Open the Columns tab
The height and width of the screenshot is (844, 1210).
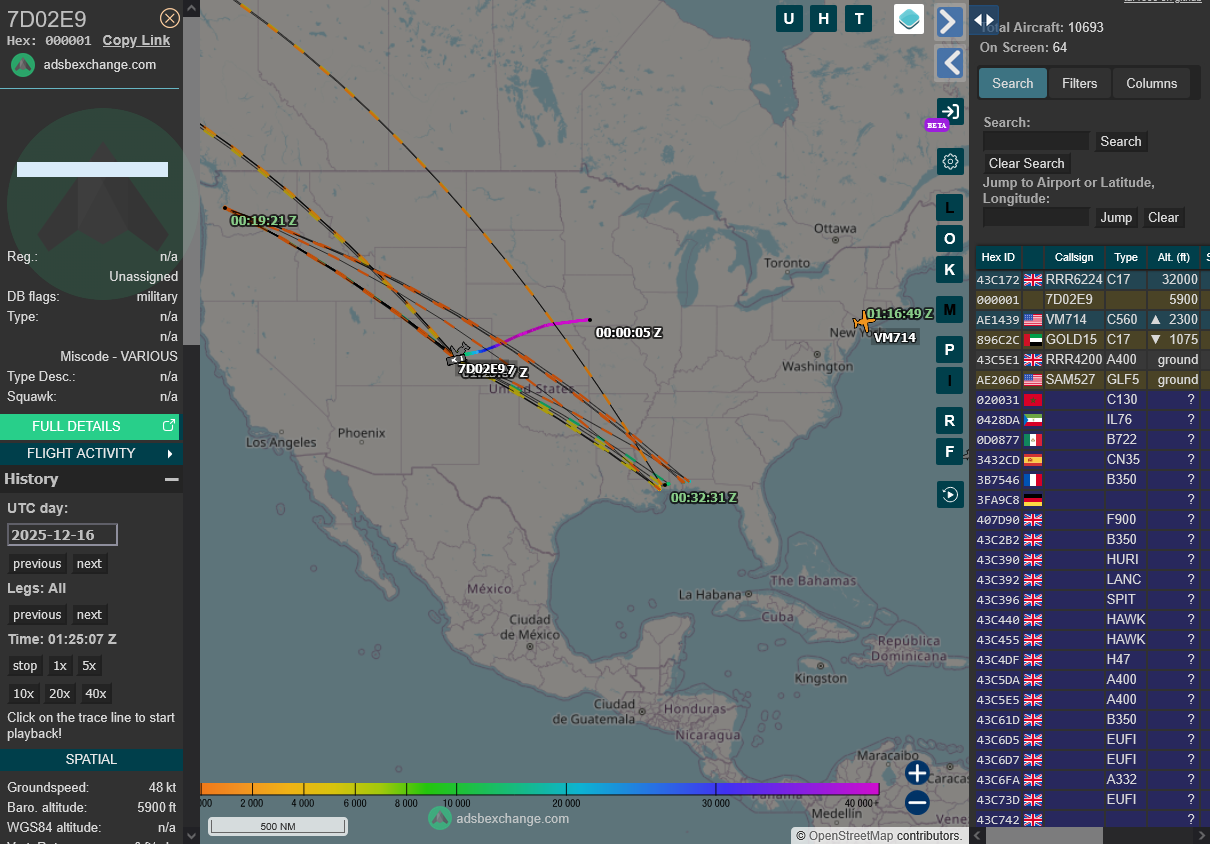point(1151,83)
